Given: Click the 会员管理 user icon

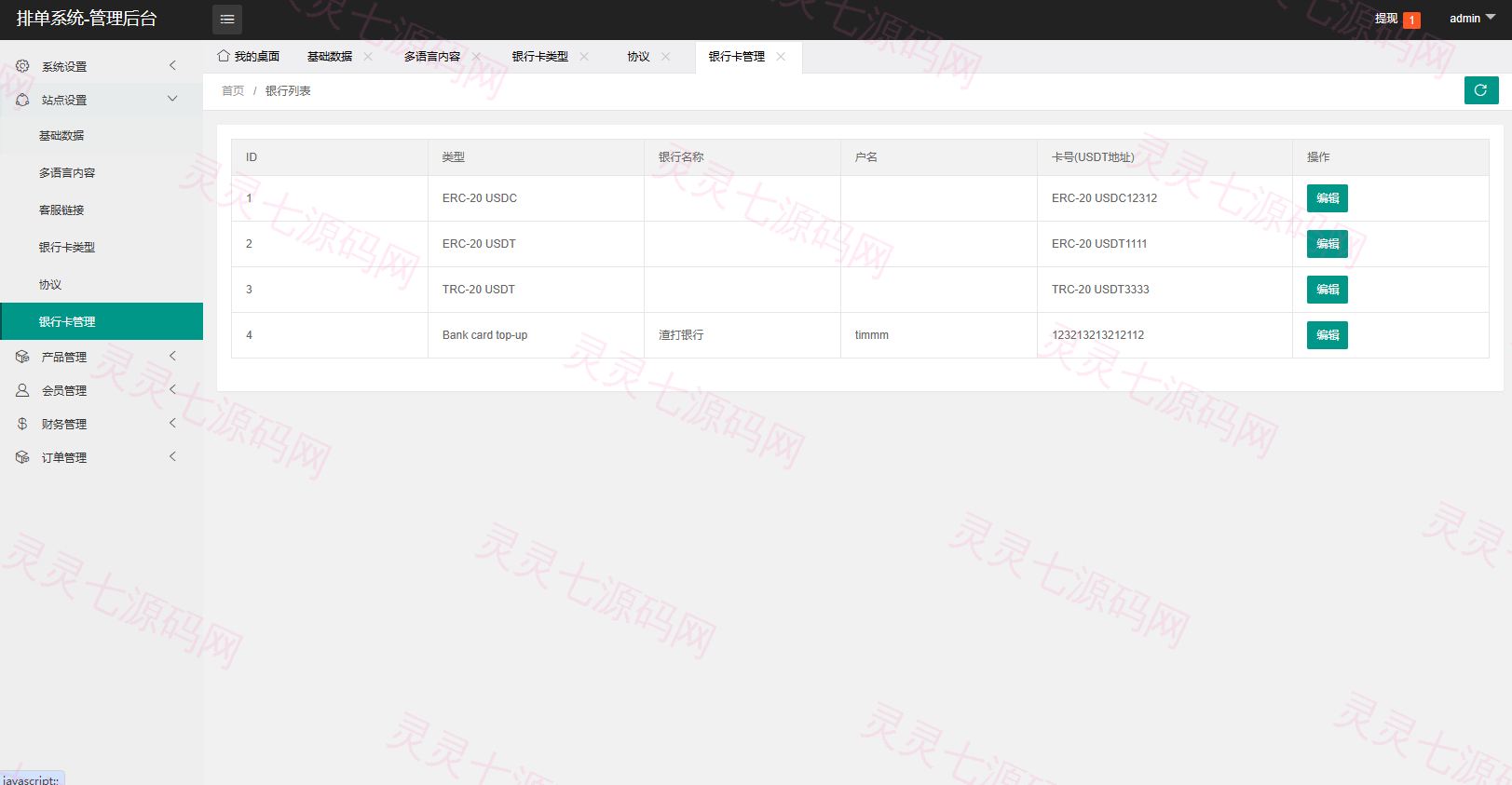Looking at the screenshot, I should tap(22, 390).
